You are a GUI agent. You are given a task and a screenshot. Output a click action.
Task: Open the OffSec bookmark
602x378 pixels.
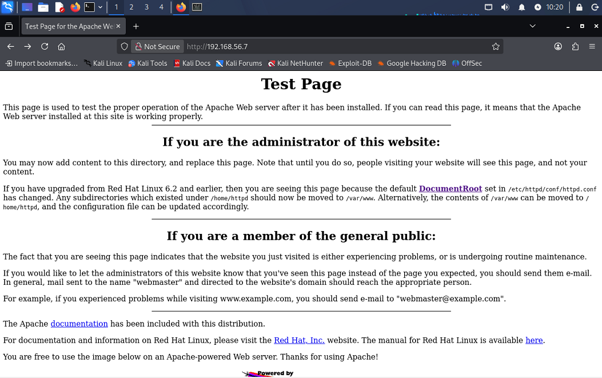click(467, 63)
